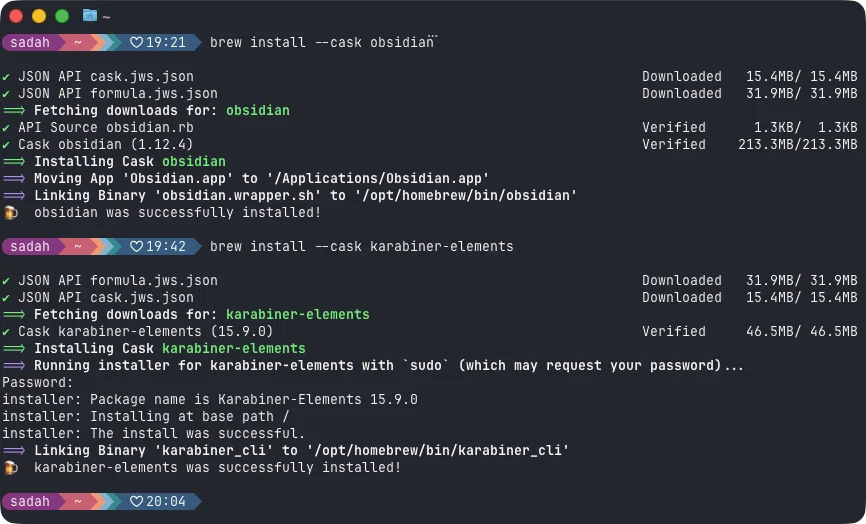This screenshot has height=524, width=866.
Task: Click the heart icon next to 19:42
Action: tap(136, 247)
